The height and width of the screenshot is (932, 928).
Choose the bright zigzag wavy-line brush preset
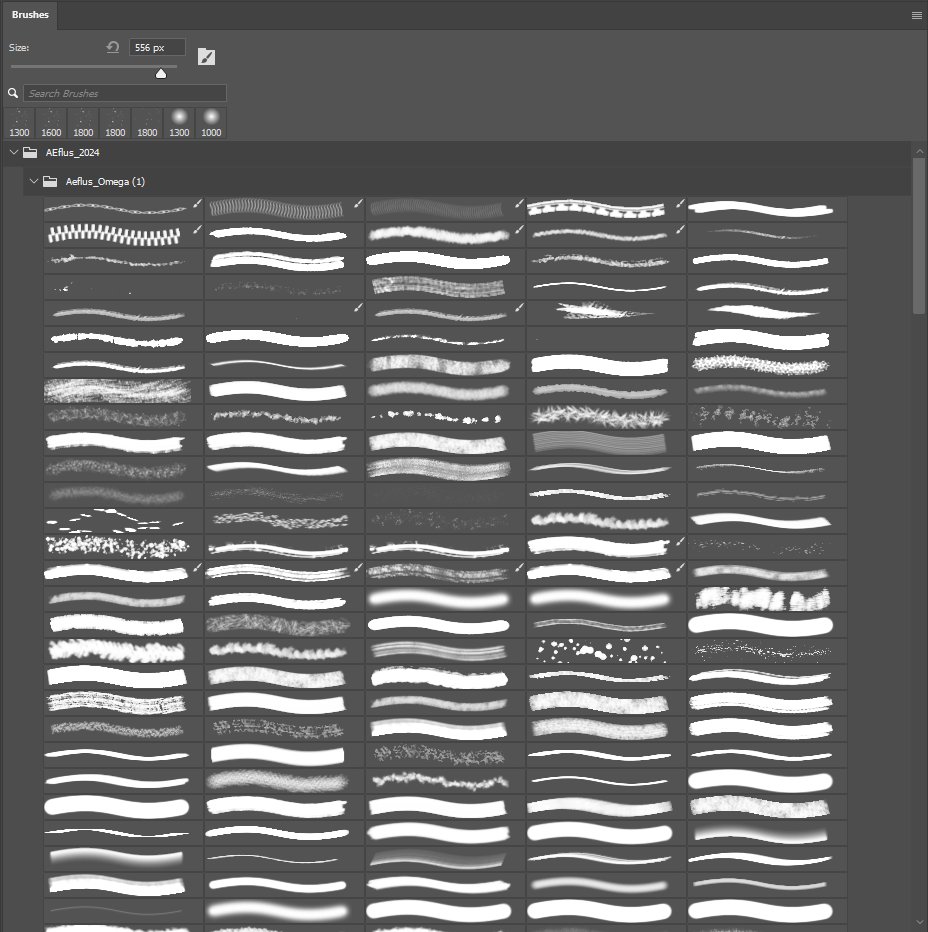click(x=284, y=209)
